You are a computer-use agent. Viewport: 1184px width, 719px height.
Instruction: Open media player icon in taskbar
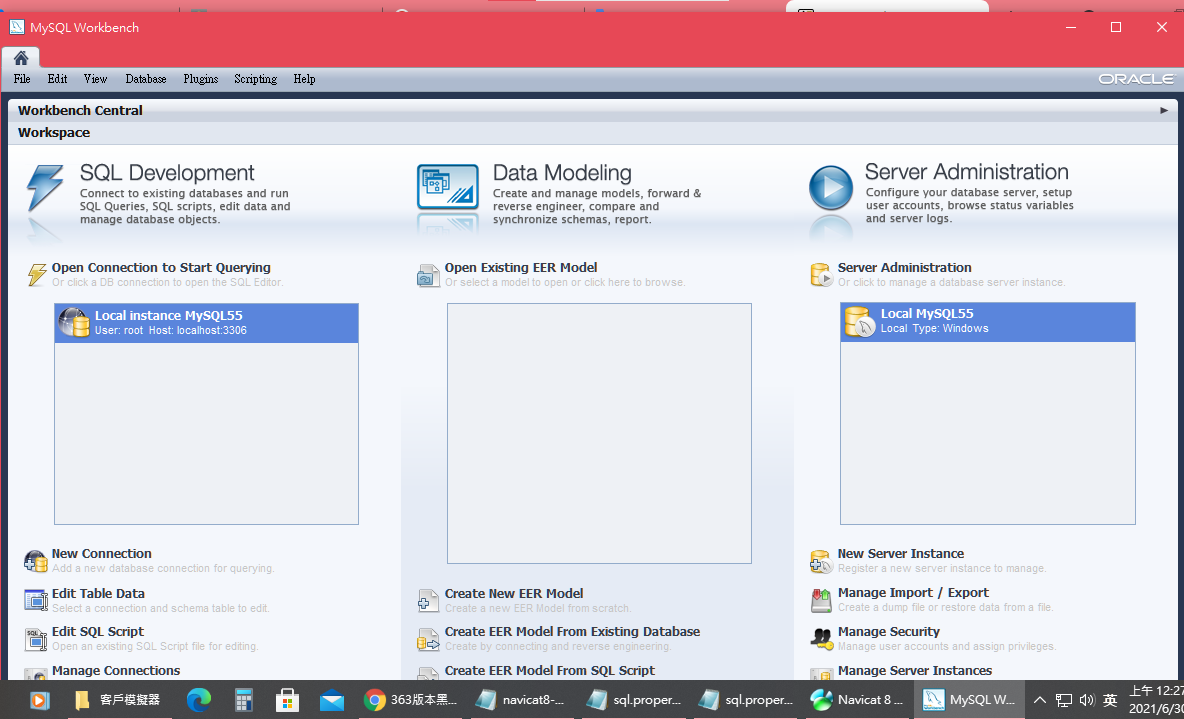(39, 700)
